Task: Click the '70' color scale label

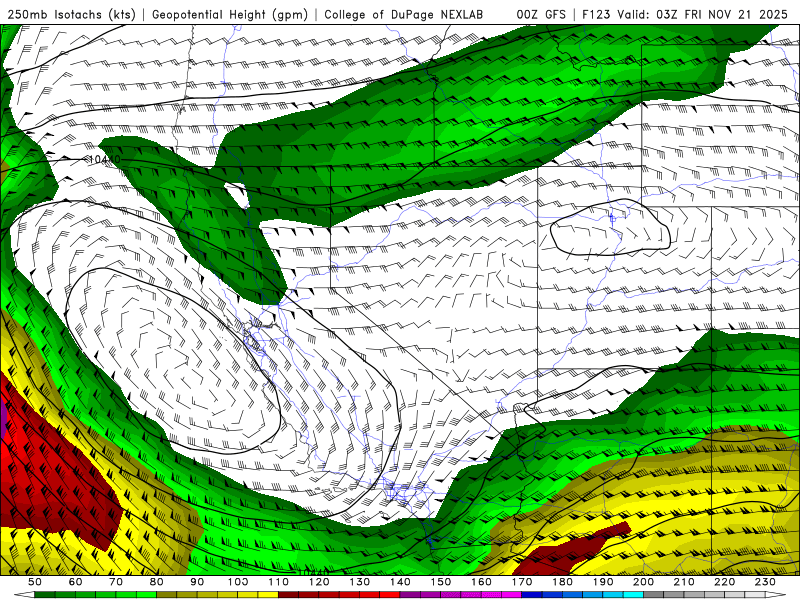Action: tap(116, 582)
